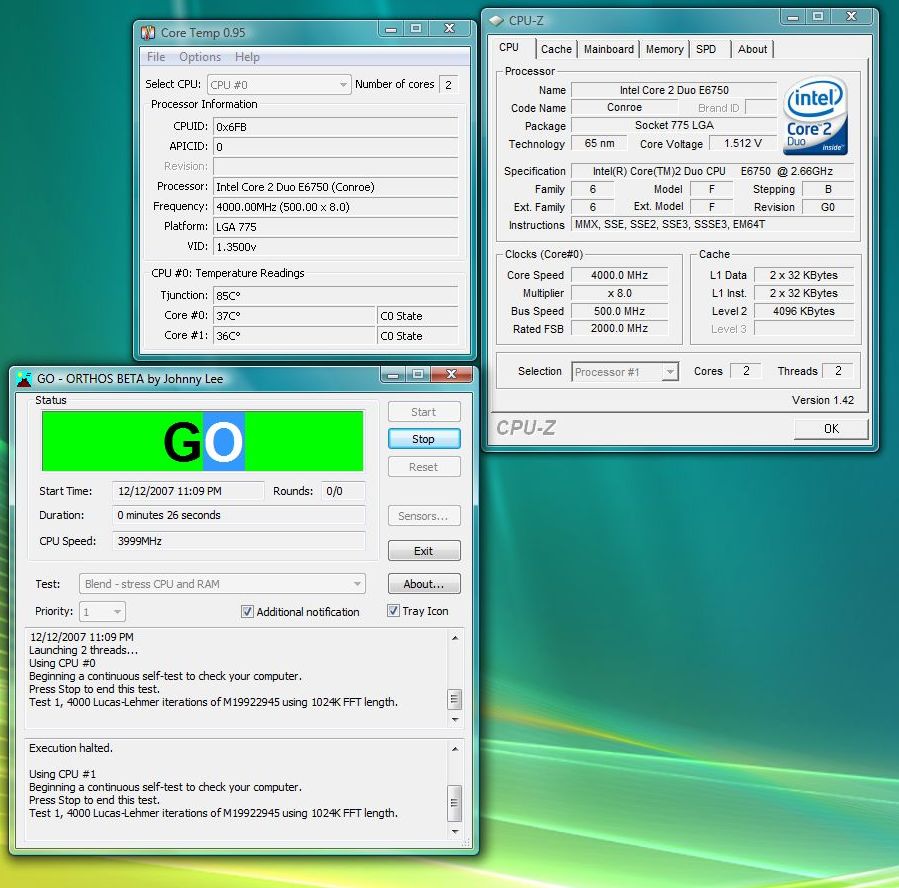This screenshot has height=888, width=899.
Task: Toggle the Tray Icon checkbox
Action: coord(393,611)
